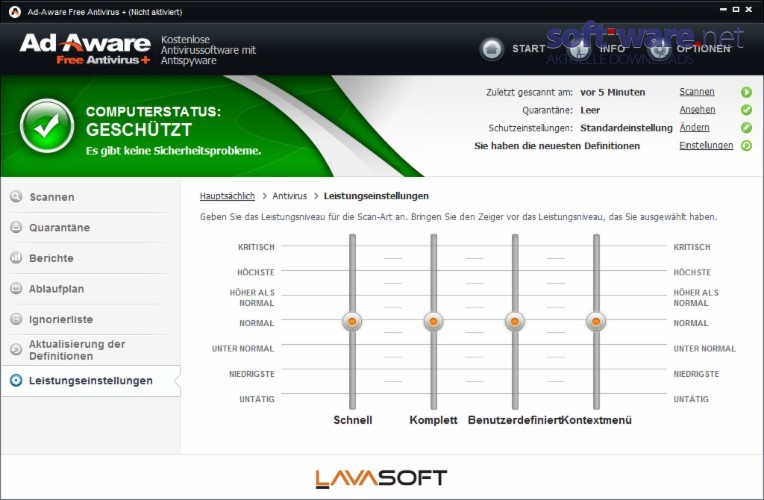Image resolution: width=764 pixels, height=500 pixels.
Task: Click the right HÖCHSTE level label
Action: pyautogui.click(x=692, y=272)
